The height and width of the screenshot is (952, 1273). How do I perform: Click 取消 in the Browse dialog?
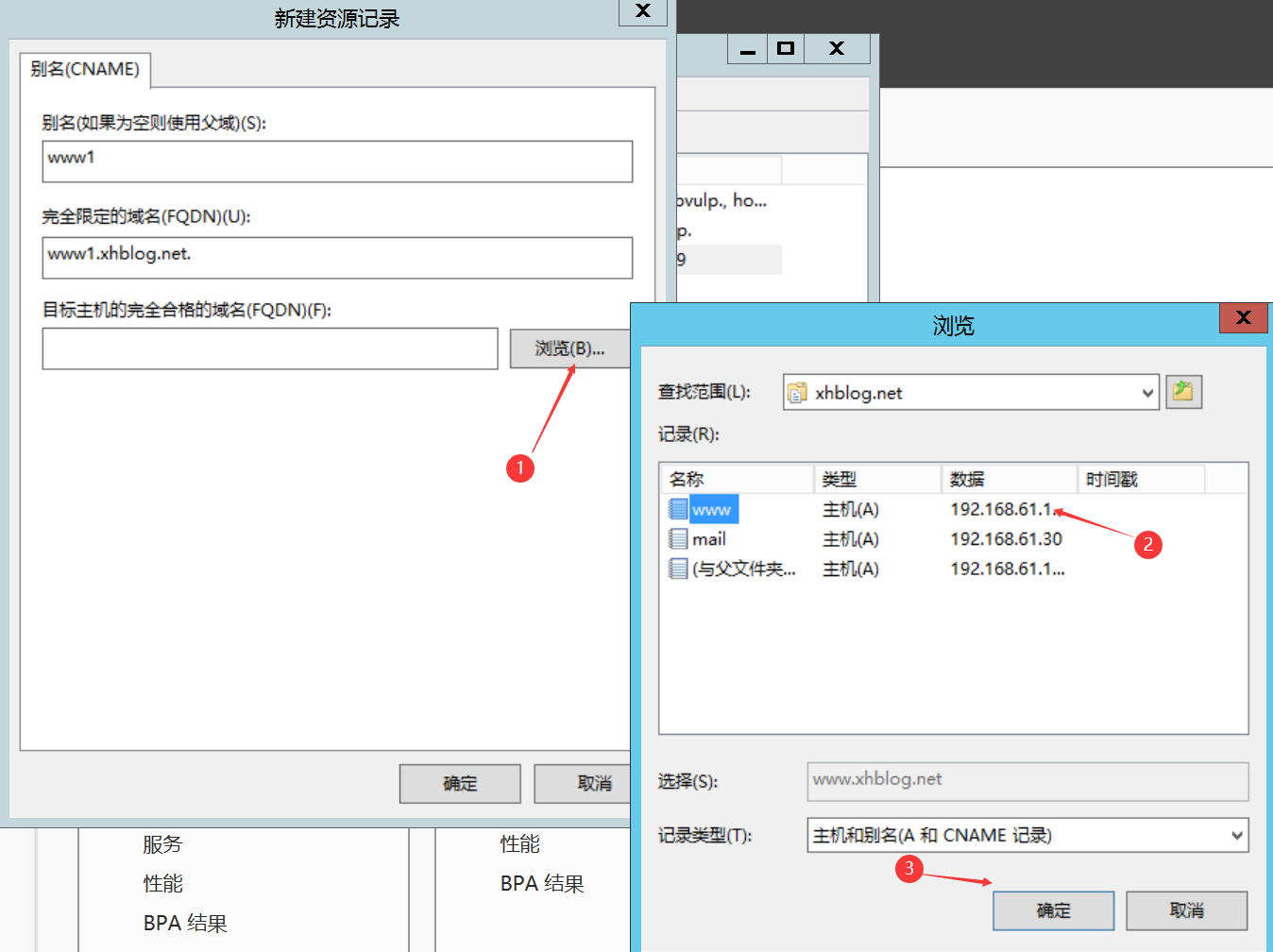pyautogui.click(x=1187, y=910)
